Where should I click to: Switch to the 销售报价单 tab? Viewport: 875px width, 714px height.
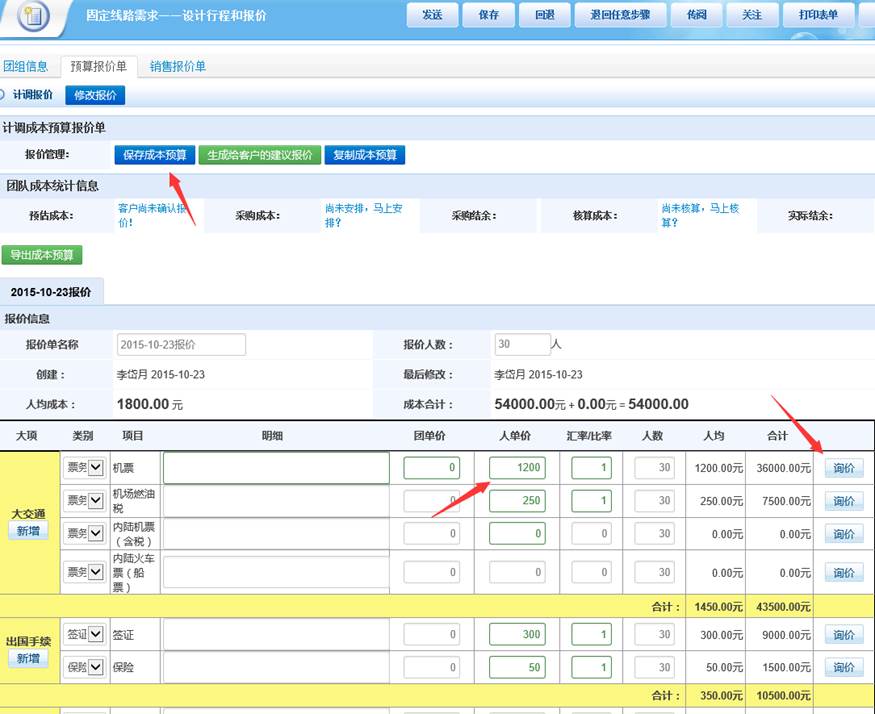tap(178, 66)
